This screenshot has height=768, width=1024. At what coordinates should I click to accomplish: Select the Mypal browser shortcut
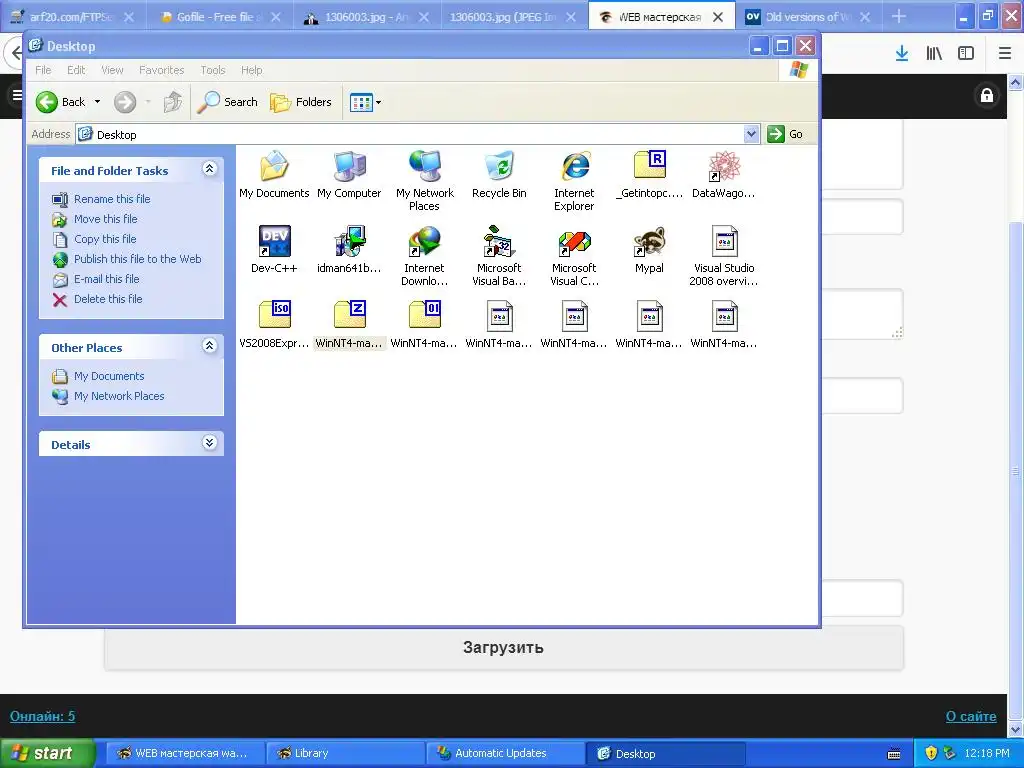(649, 249)
